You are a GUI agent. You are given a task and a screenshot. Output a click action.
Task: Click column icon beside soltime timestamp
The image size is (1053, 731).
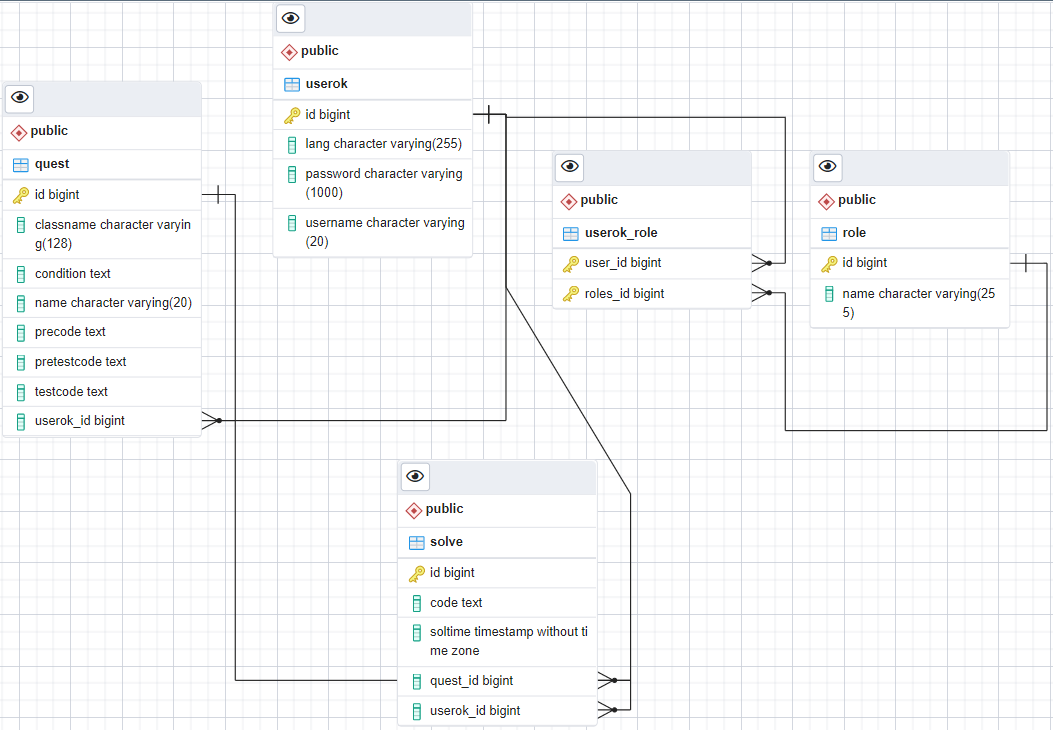point(417,632)
